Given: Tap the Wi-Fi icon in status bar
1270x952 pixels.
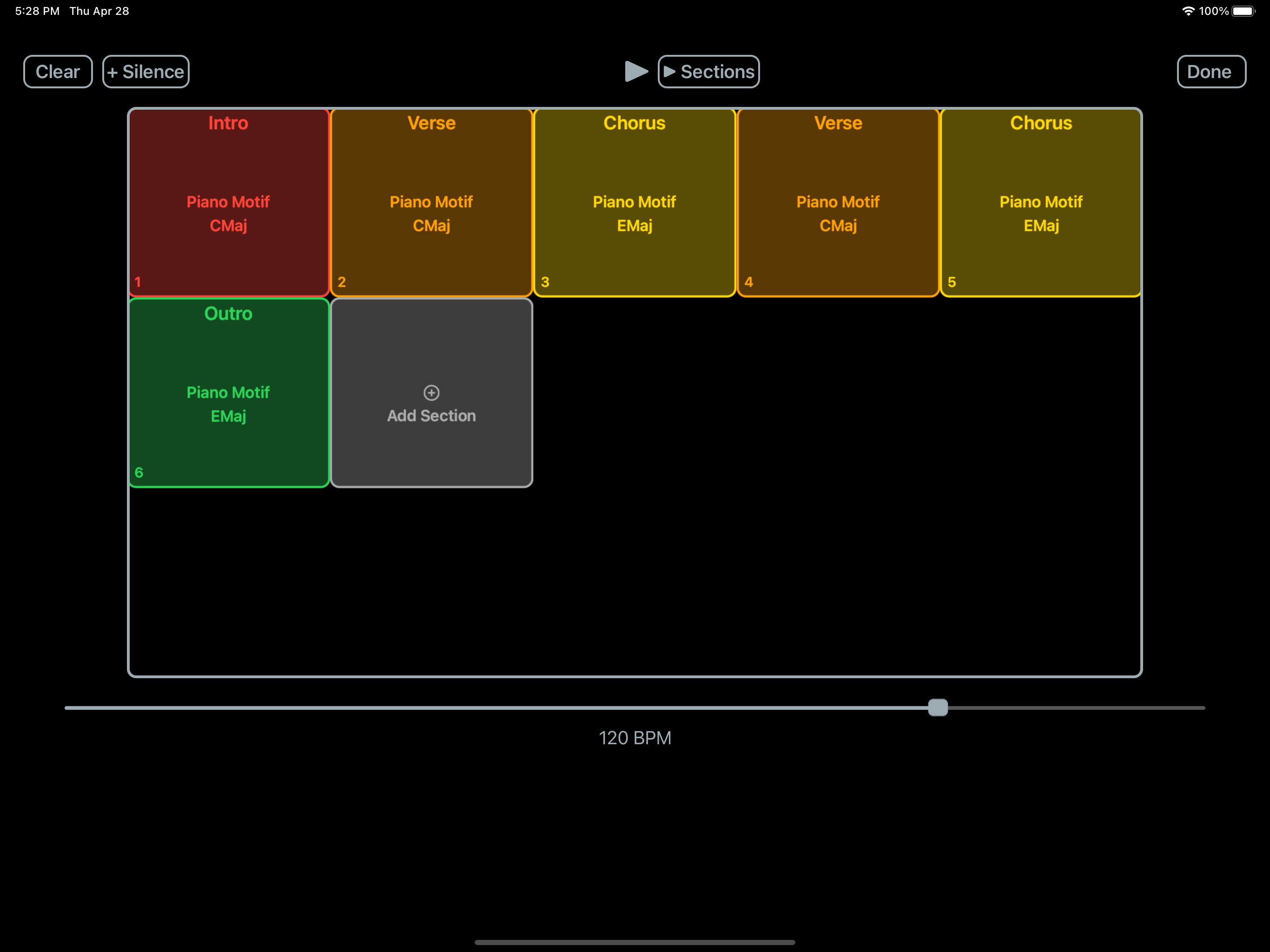Looking at the screenshot, I should [x=1188, y=11].
